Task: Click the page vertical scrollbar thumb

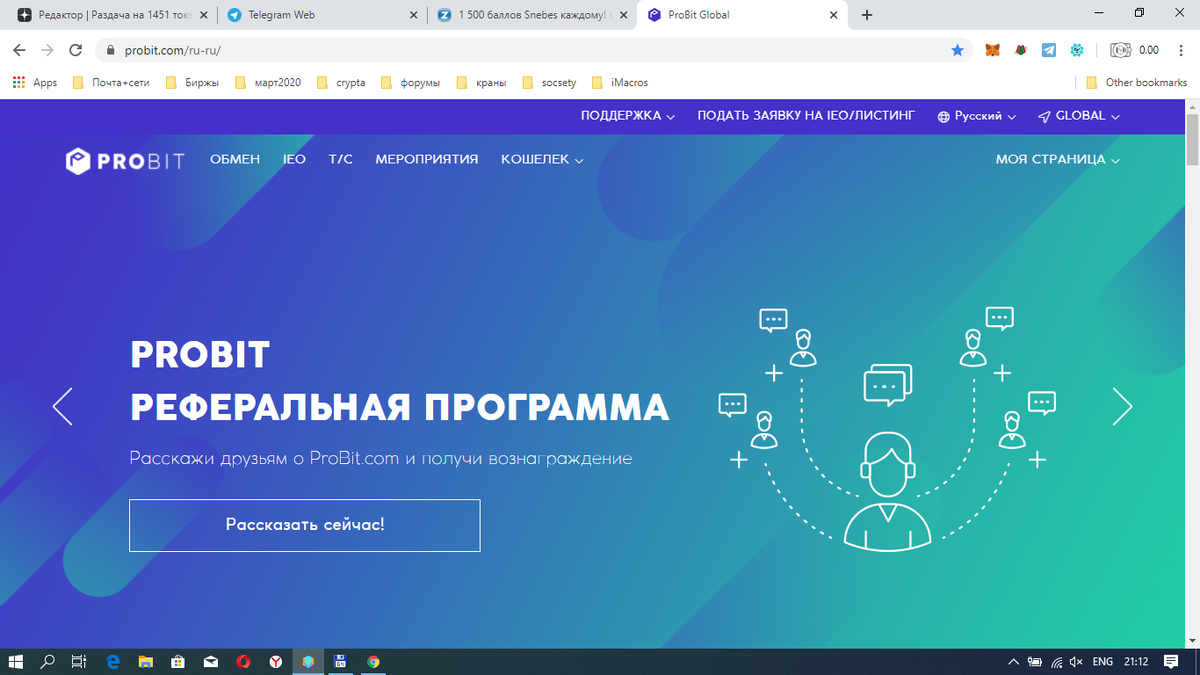Action: 1192,140
